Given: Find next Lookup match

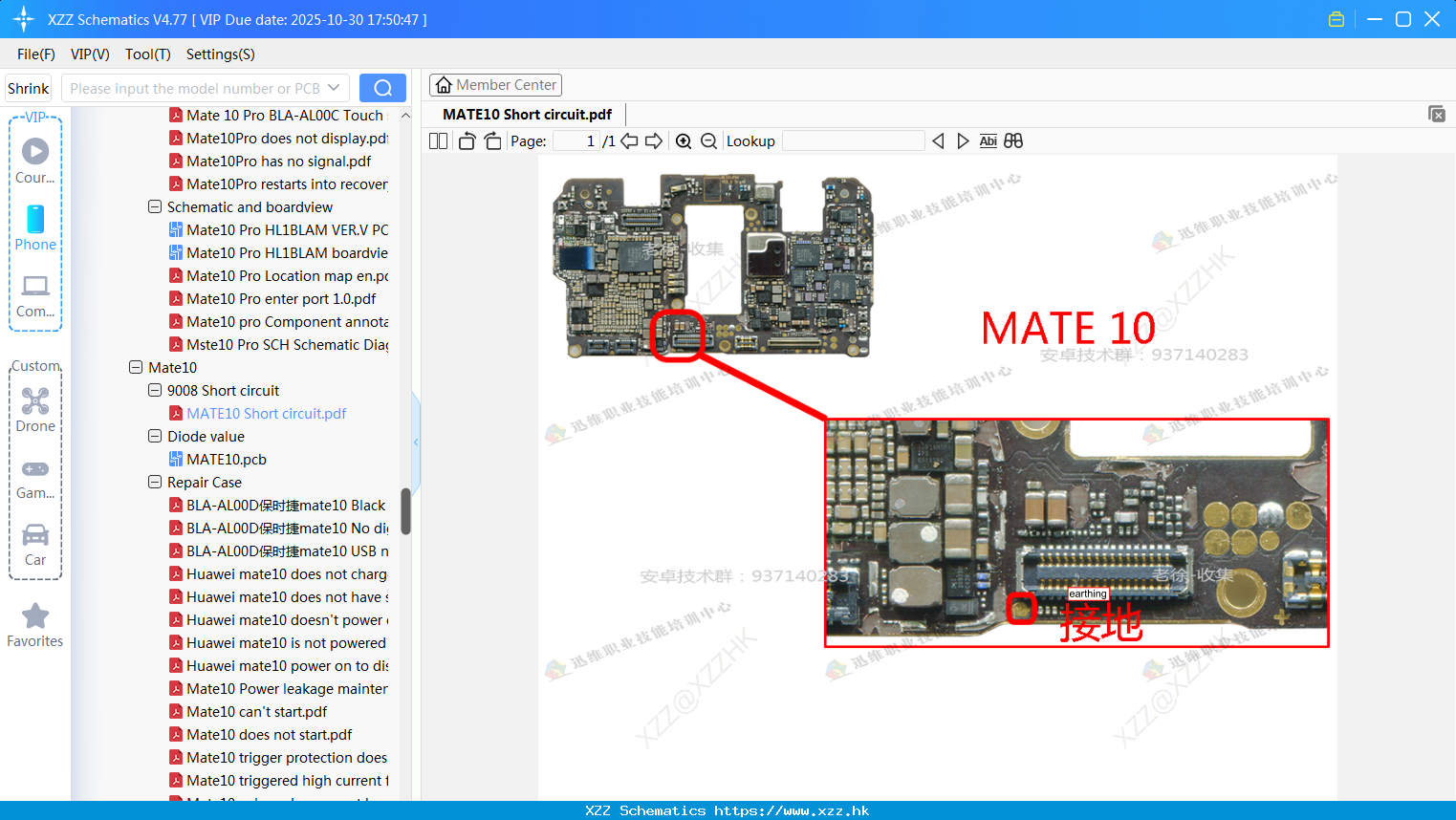Looking at the screenshot, I should click(x=963, y=141).
